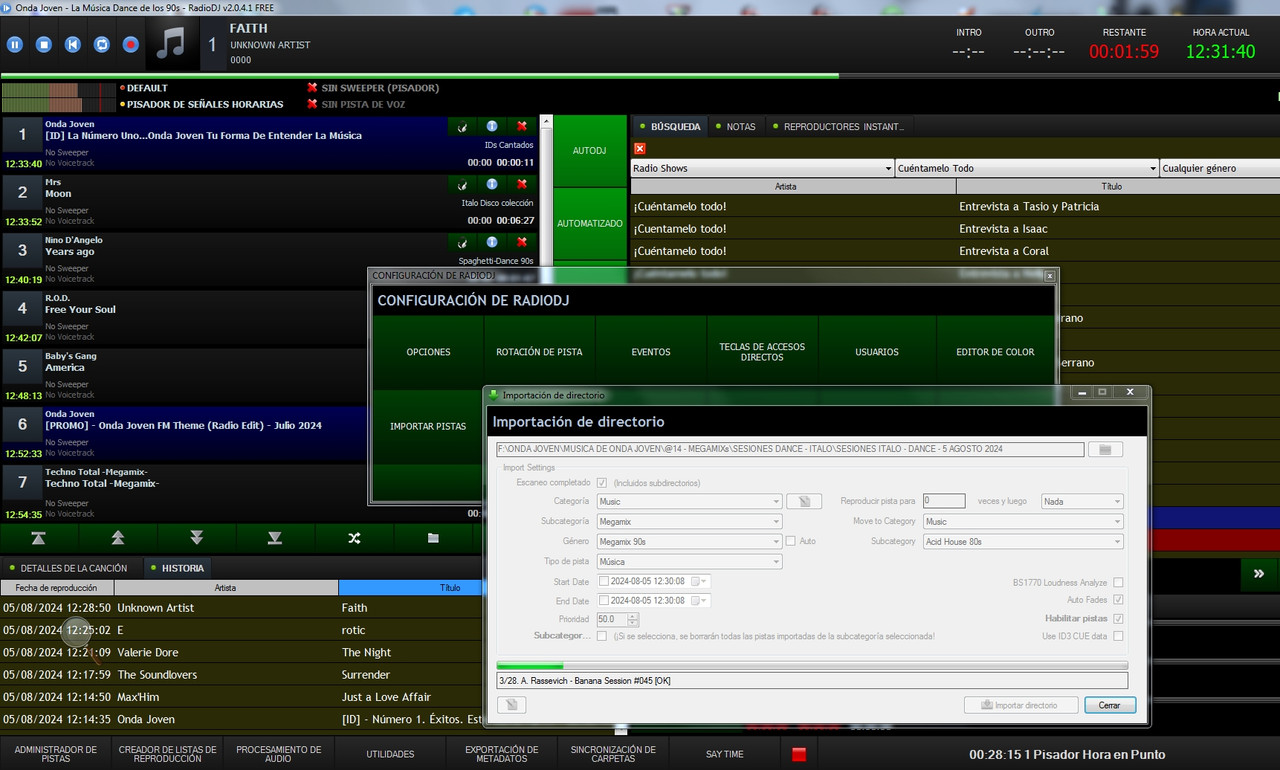The width and height of the screenshot is (1280, 770).
Task: Open info for Nino D'Angelo Years ago
Action: pos(492,242)
